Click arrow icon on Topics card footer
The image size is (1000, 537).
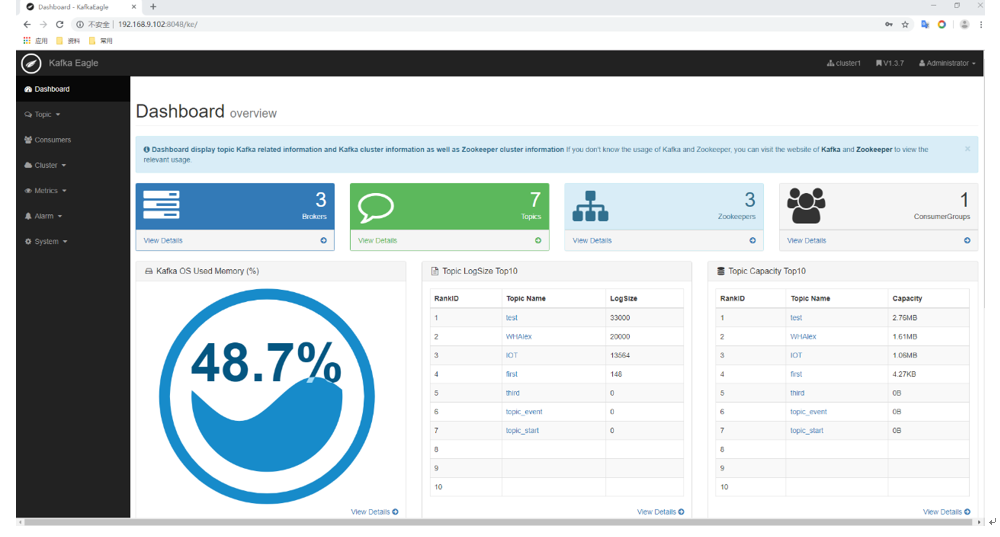(x=538, y=240)
